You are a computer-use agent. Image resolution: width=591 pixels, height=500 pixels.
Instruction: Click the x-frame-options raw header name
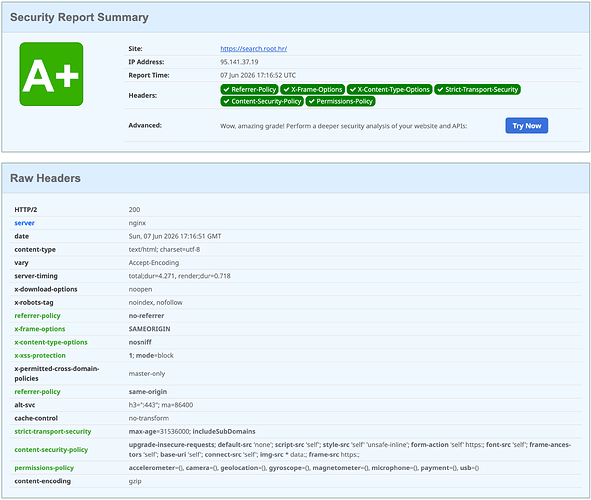40,329
